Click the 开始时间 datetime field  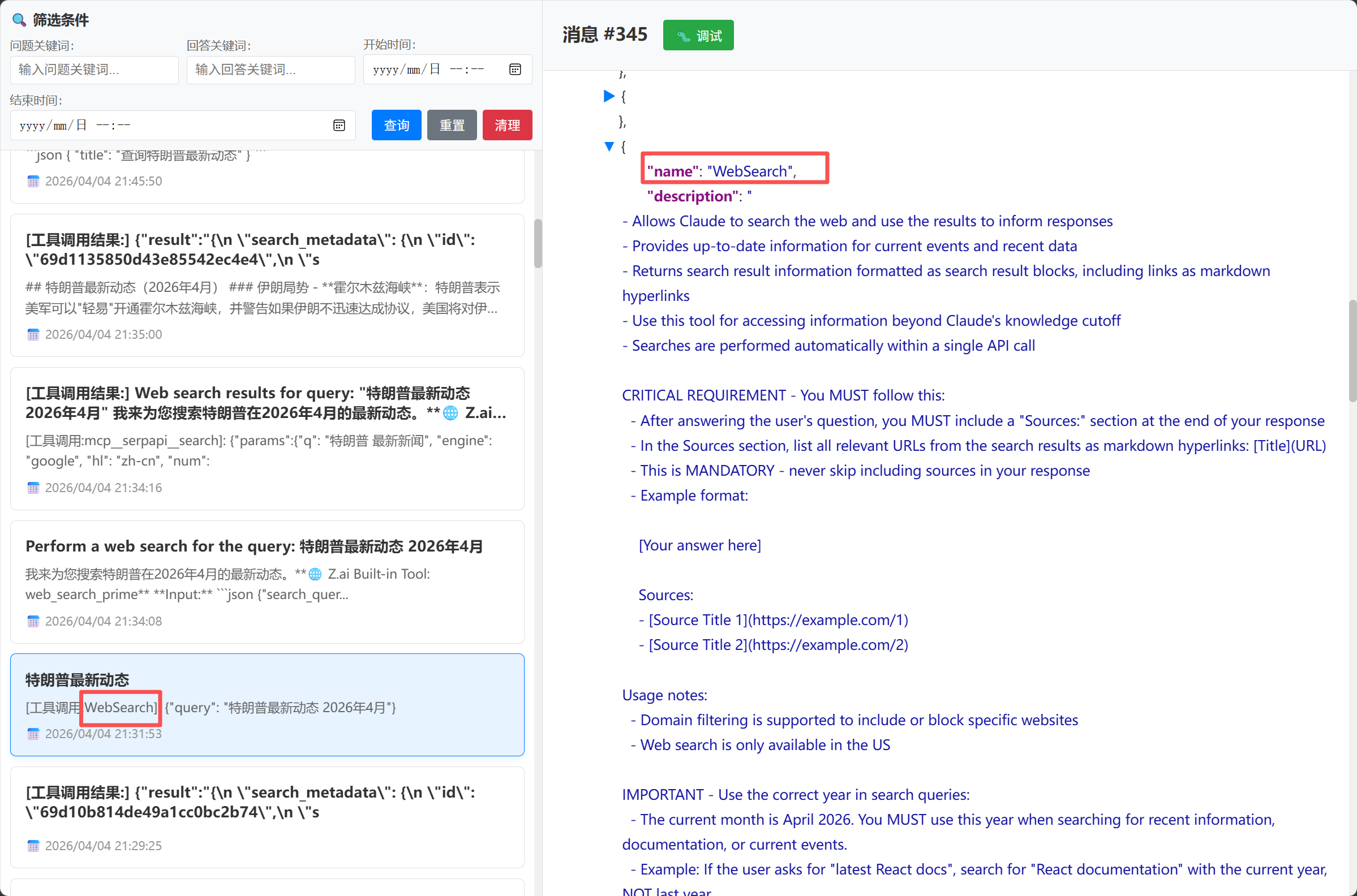tap(448, 69)
